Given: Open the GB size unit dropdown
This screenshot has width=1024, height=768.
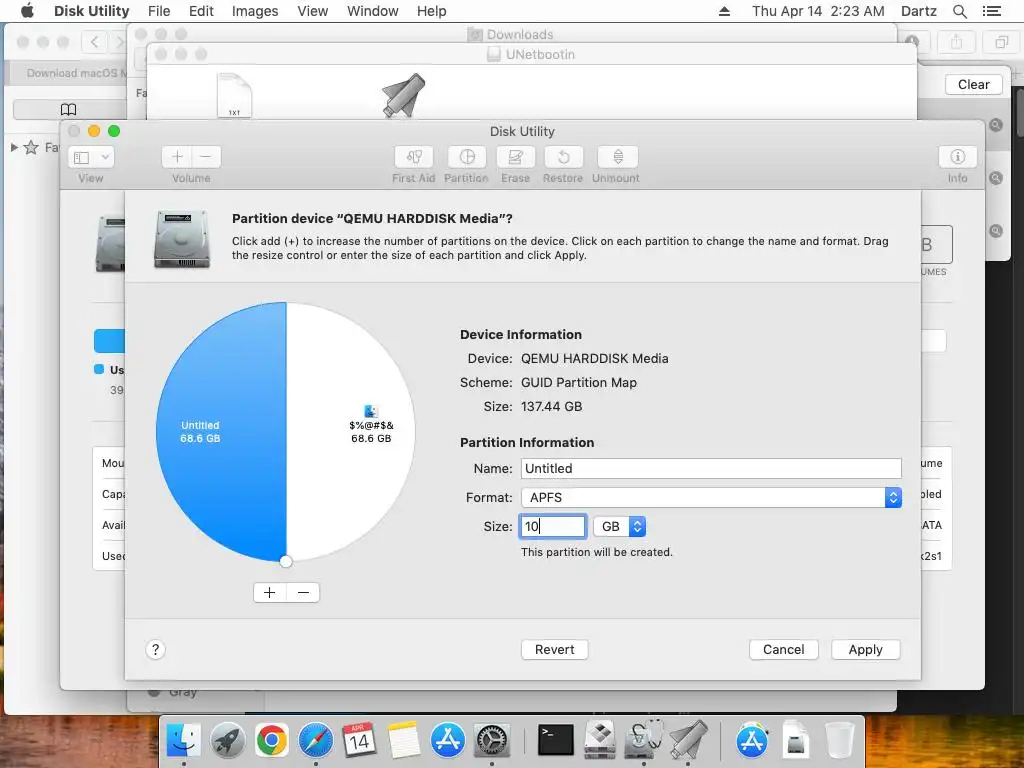Looking at the screenshot, I should [620, 526].
